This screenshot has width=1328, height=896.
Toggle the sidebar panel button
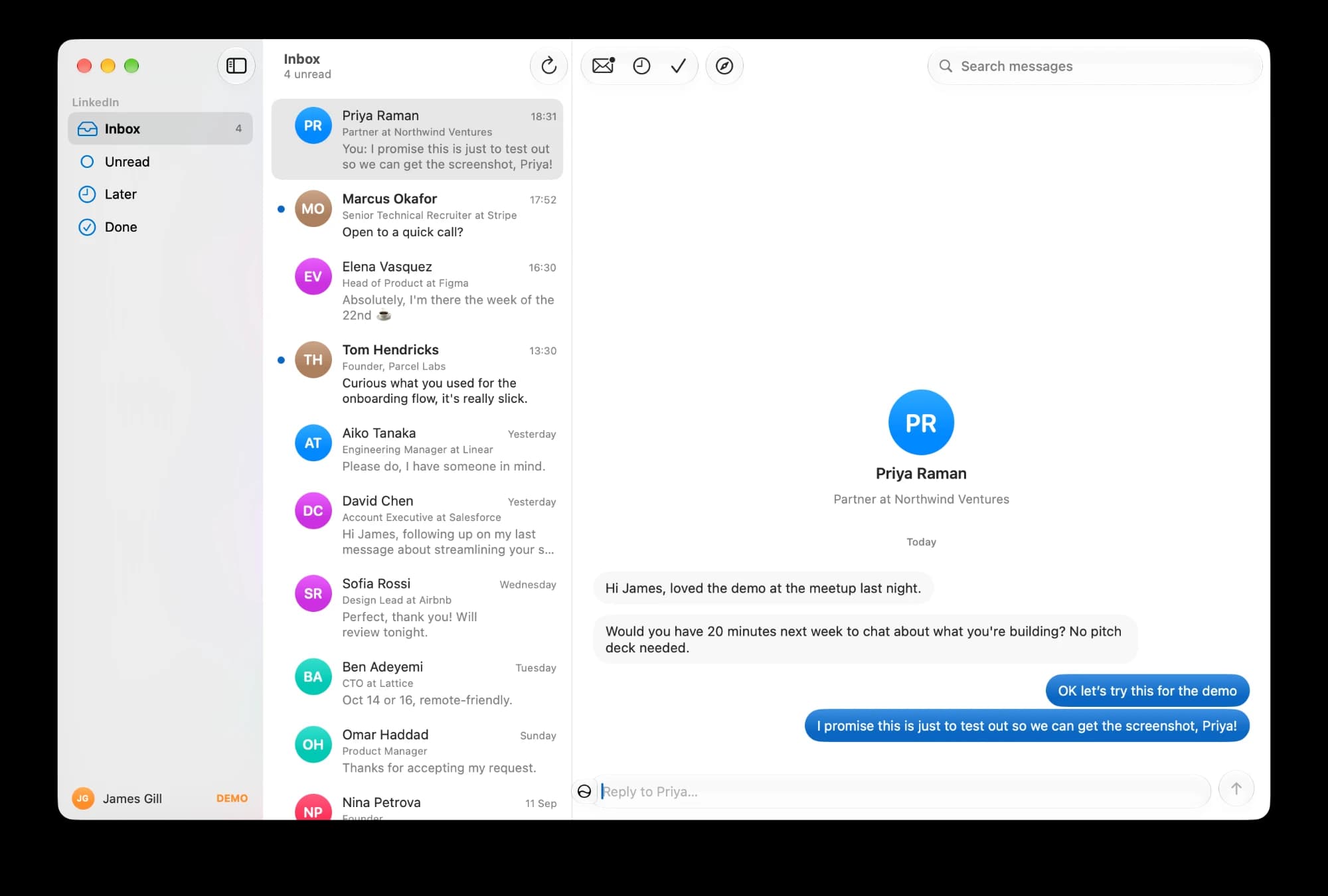click(x=236, y=66)
